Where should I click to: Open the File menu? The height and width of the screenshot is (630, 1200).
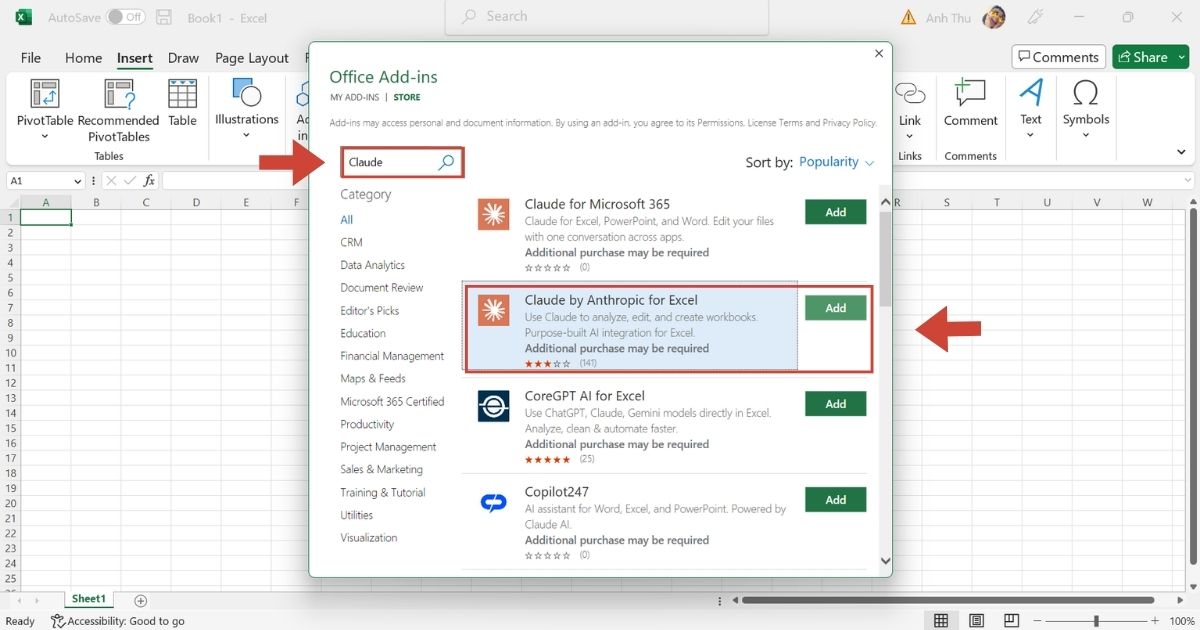(x=31, y=58)
